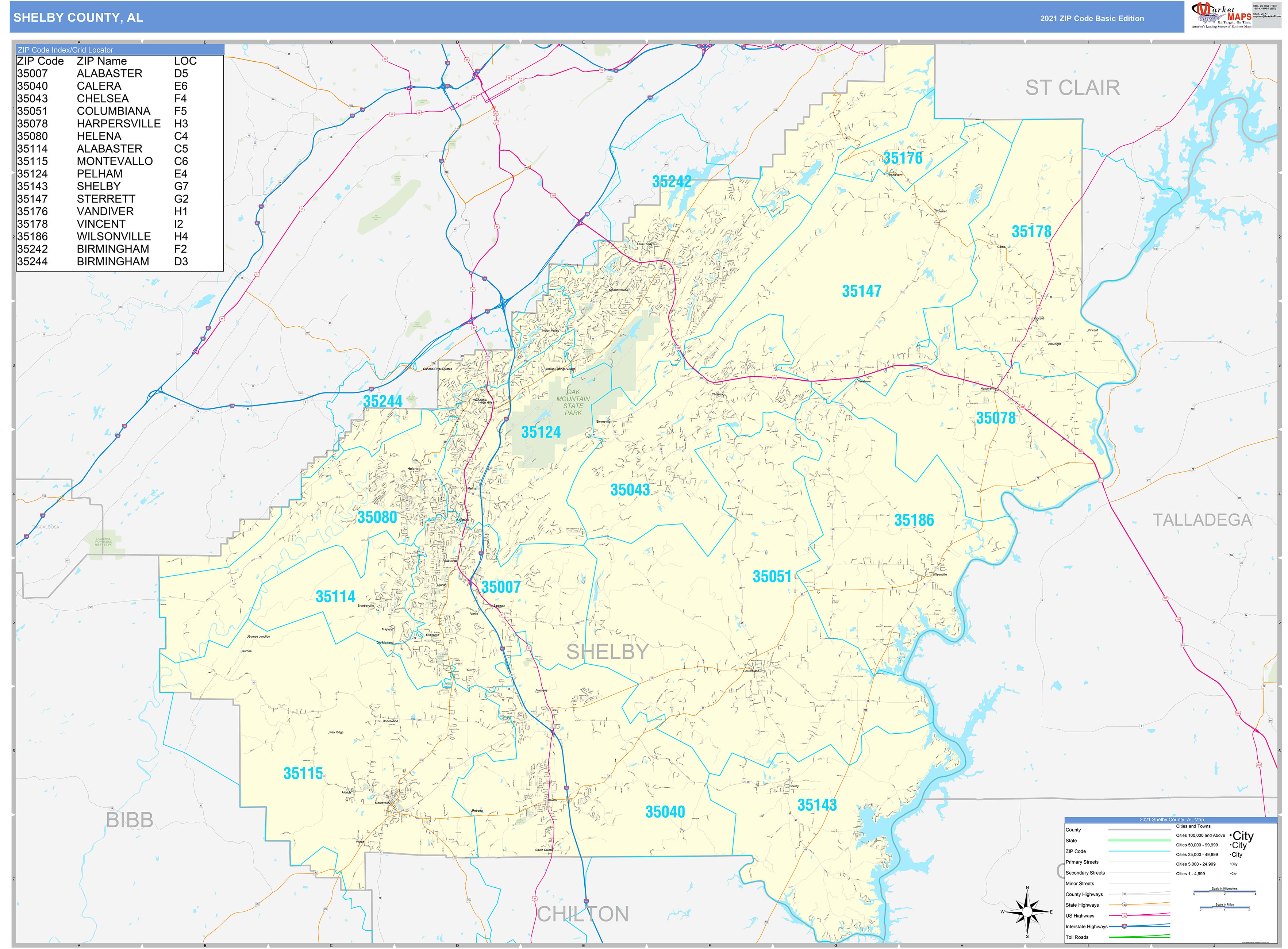The height and width of the screenshot is (949, 1288).
Task: Click the 35186 ZIP label on the map
Action: pos(914,520)
